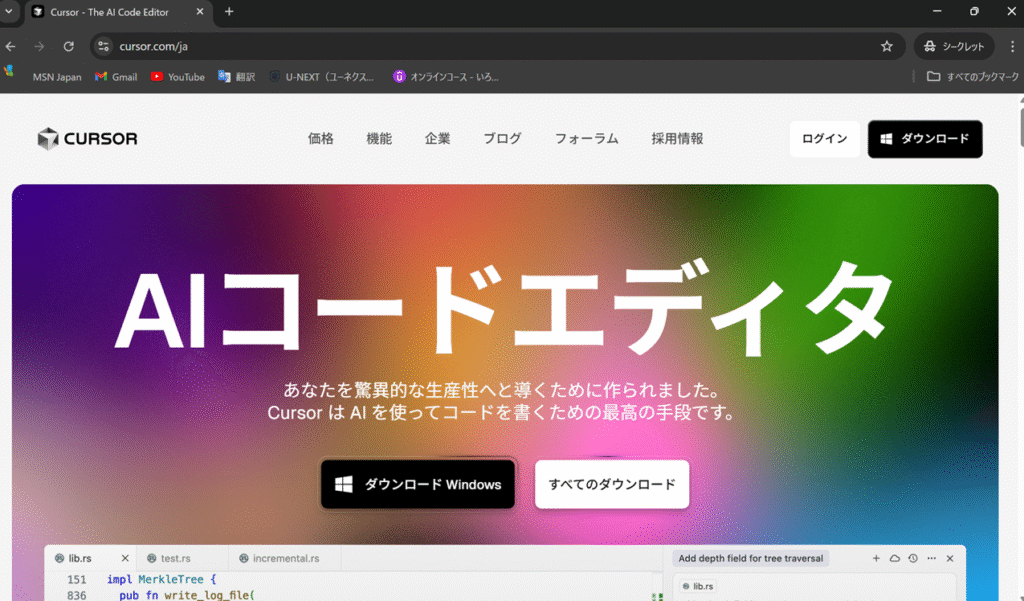Click the Add depth field for tree traversal title
1024x601 pixels.
click(x=750, y=559)
